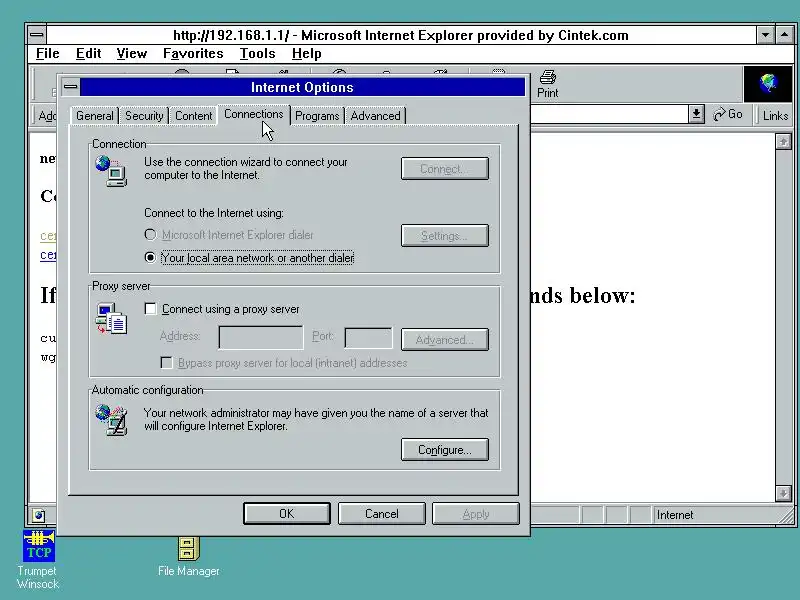Click the Apply button
800x600 pixels.
pyautogui.click(x=476, y=514)
